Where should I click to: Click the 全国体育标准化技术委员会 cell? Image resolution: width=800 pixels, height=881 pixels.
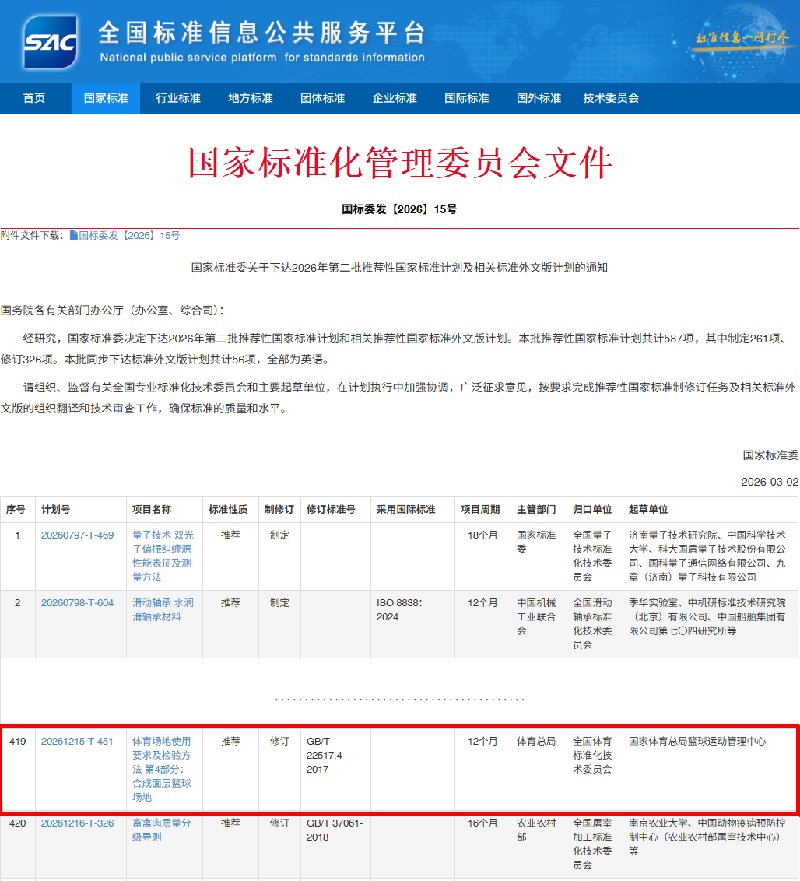click(x=593, y=756)
